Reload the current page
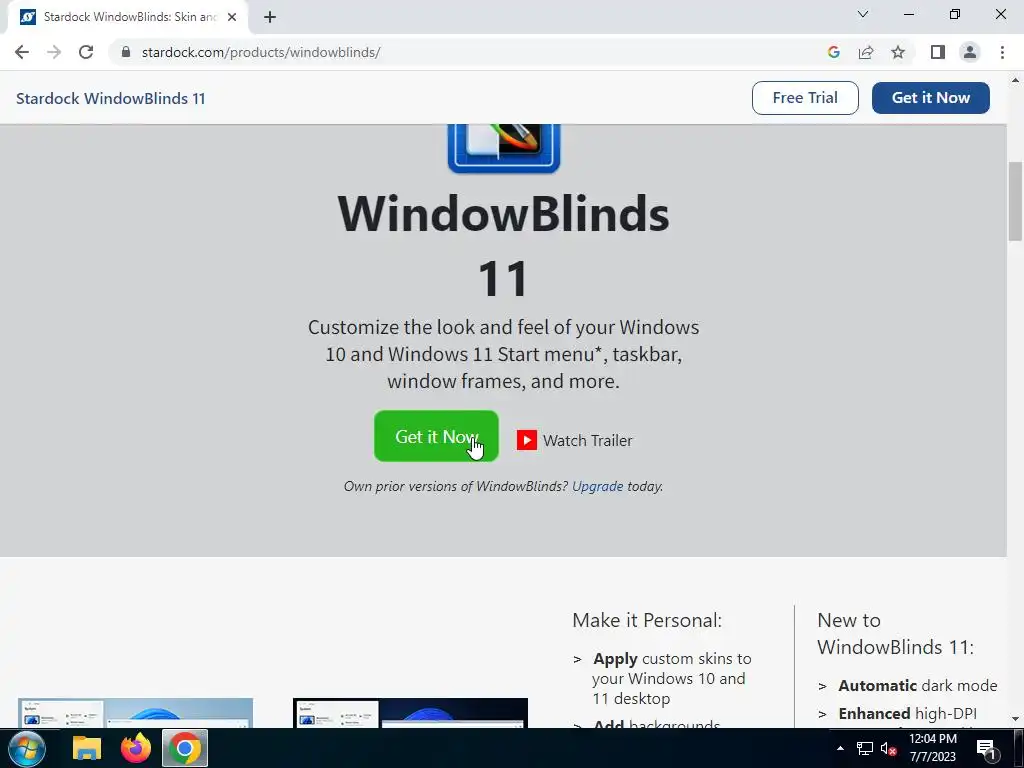Image resolution: width=1024 pixels, height=768 pixels. (86, 52)
